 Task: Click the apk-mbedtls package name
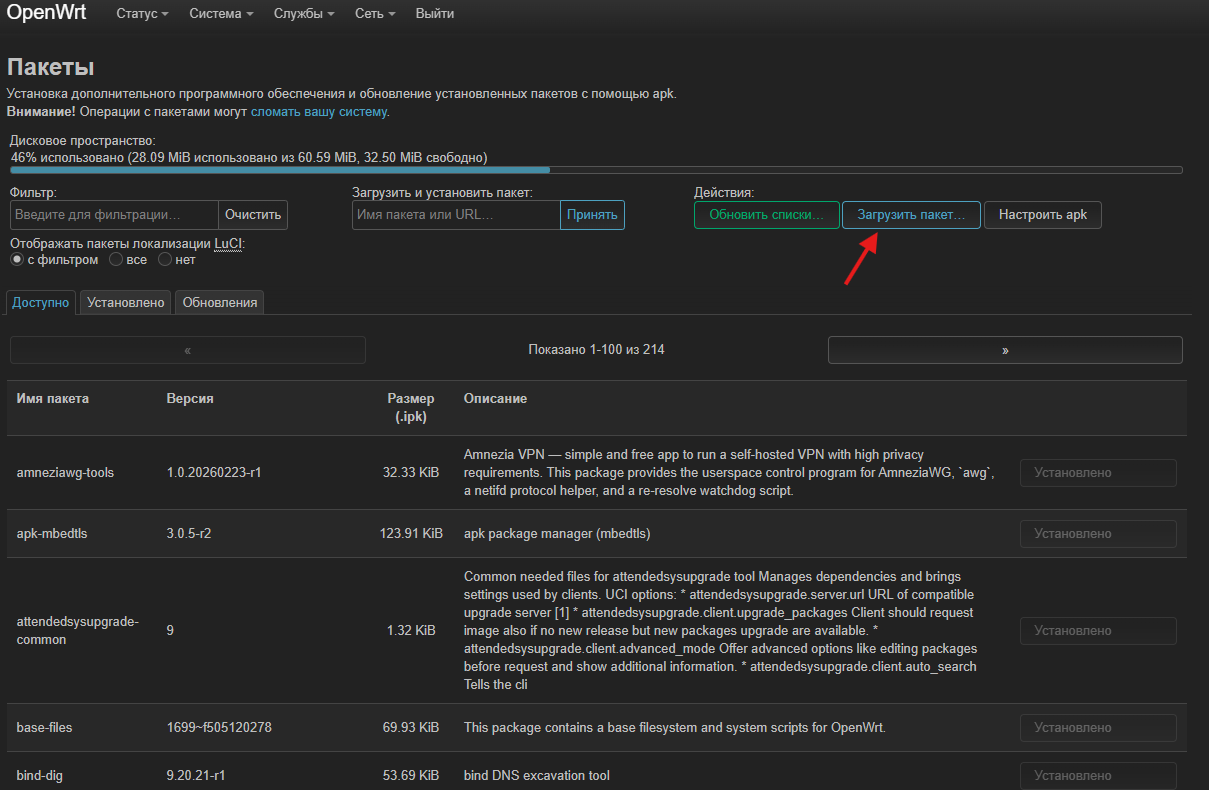pyautogui.click(x=52, y=534)
